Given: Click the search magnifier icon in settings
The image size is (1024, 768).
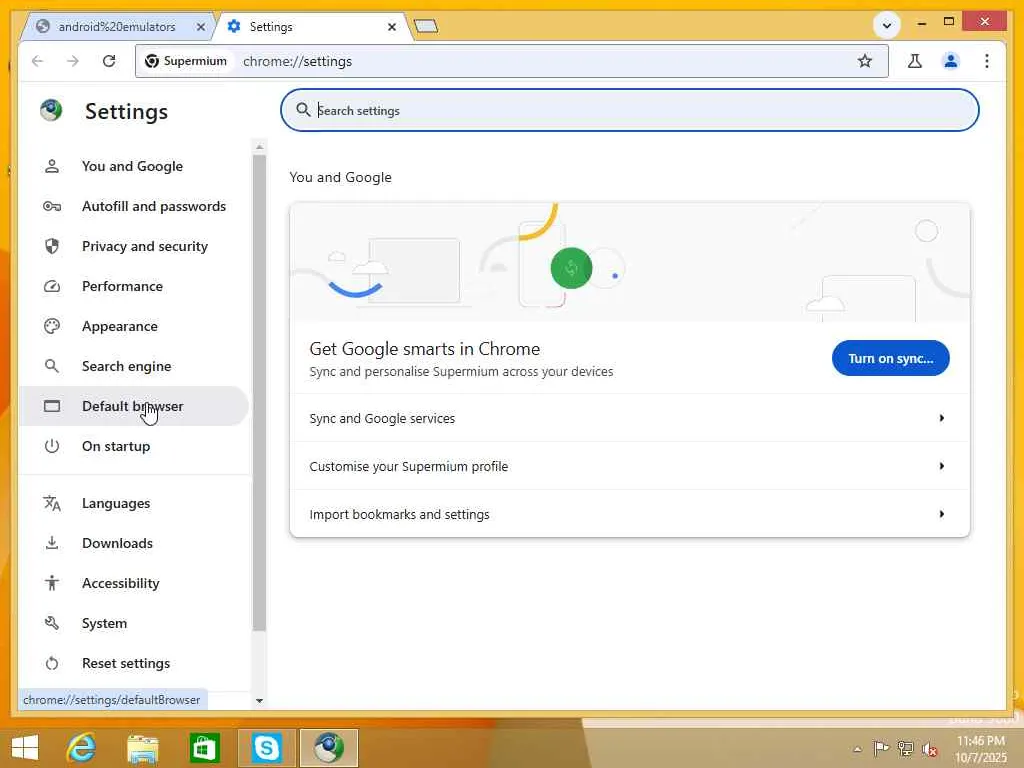Looking at the screenshot, I should 303,110.
